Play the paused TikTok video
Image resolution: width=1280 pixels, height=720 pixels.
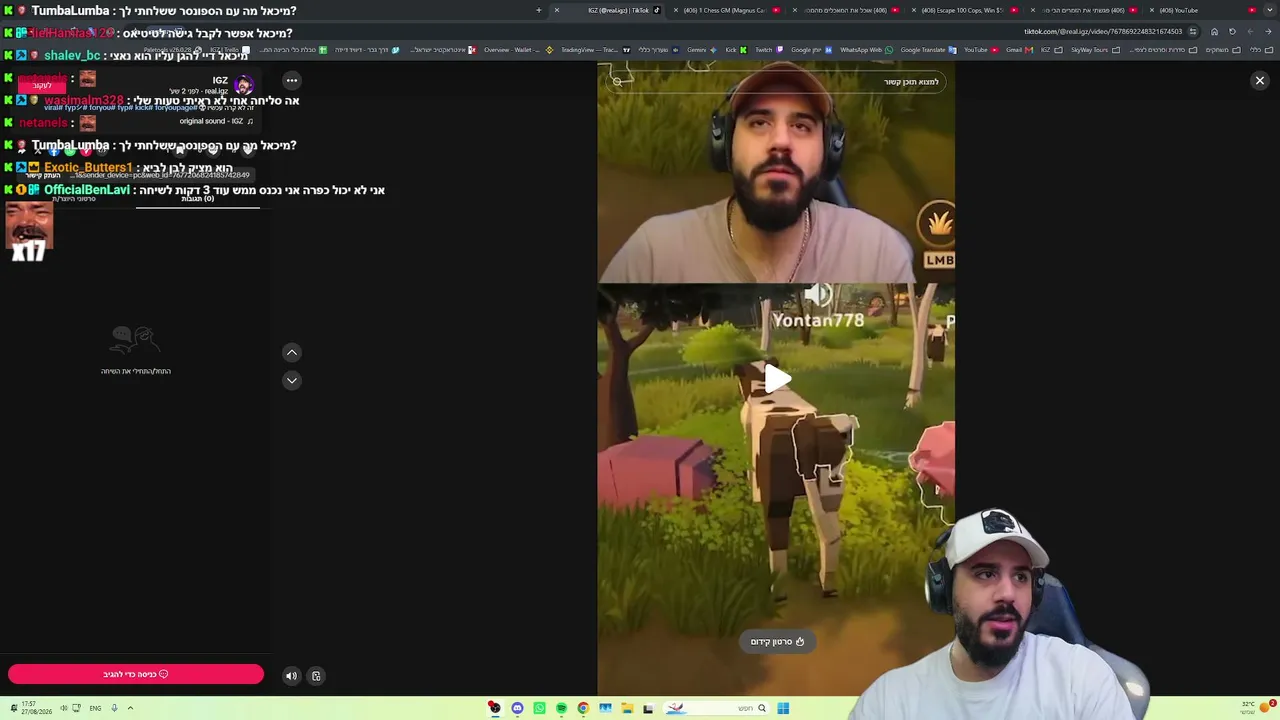click(x=777, y=379)
